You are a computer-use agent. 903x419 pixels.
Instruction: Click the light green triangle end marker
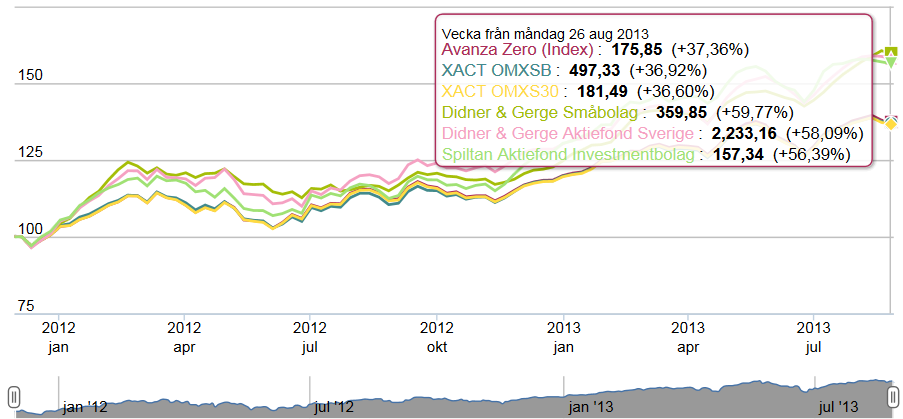(891, 62)
